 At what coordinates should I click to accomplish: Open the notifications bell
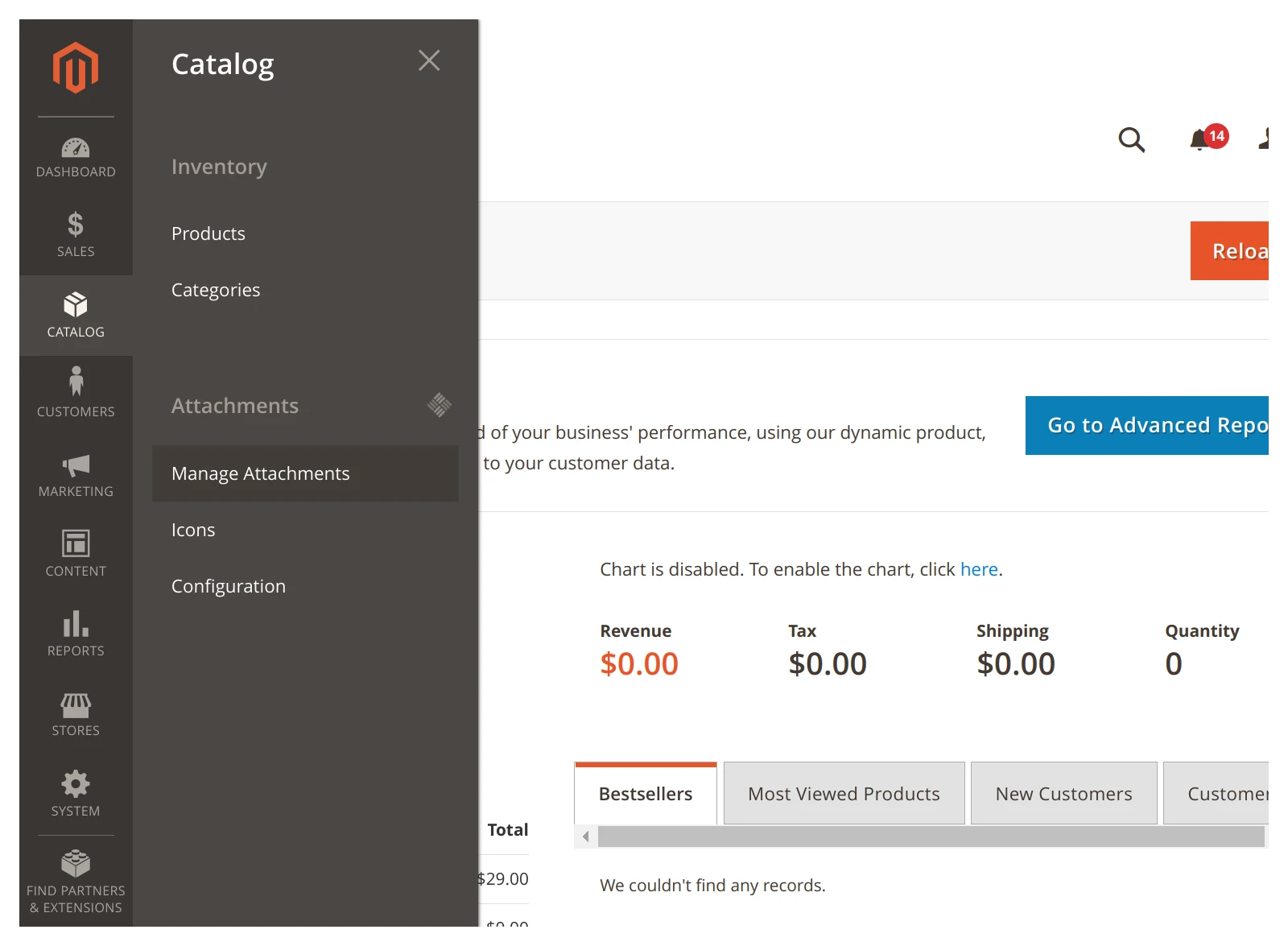(x=1201, y=139)
